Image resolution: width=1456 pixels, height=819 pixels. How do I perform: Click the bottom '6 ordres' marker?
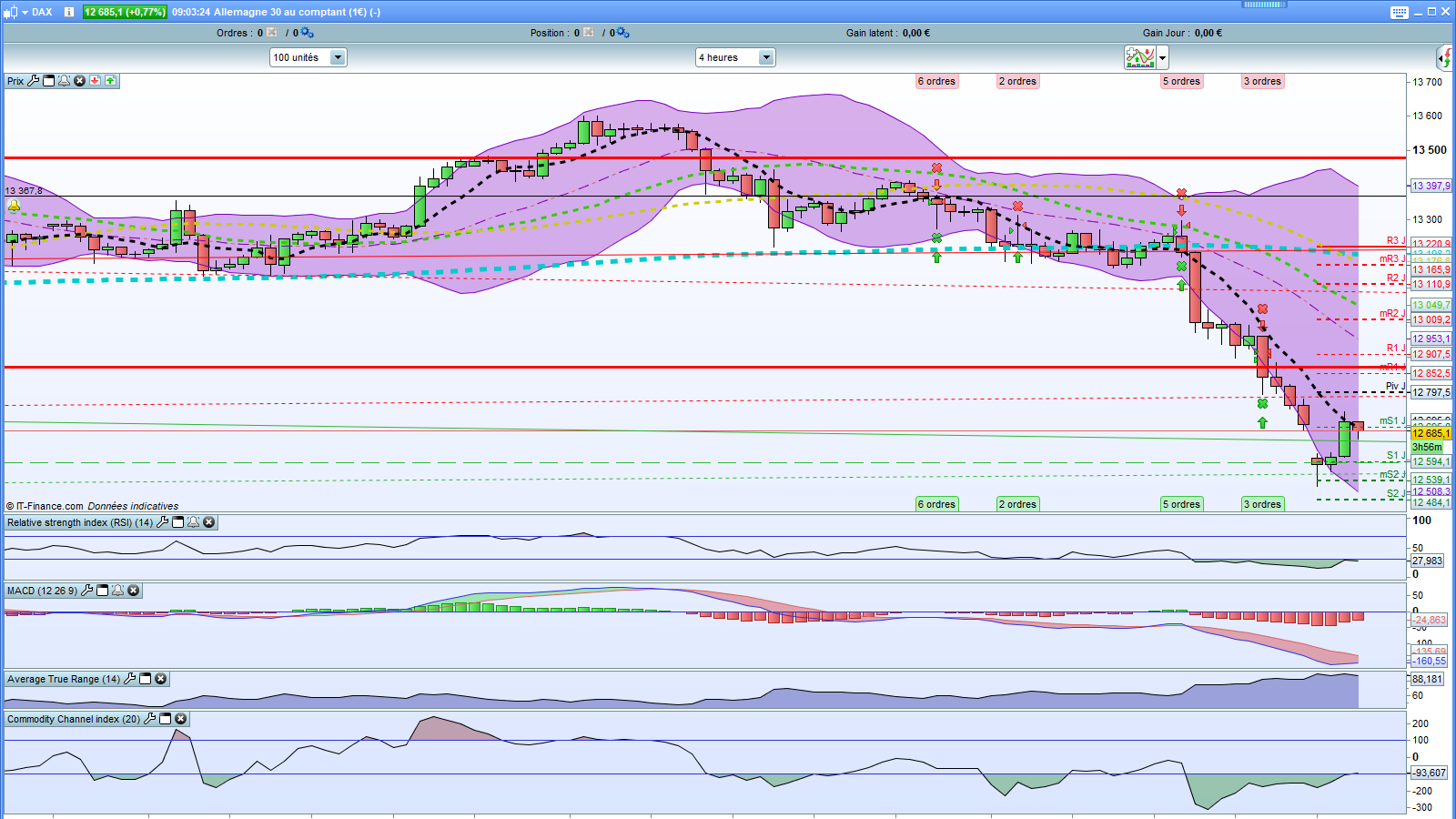point(936,504)
